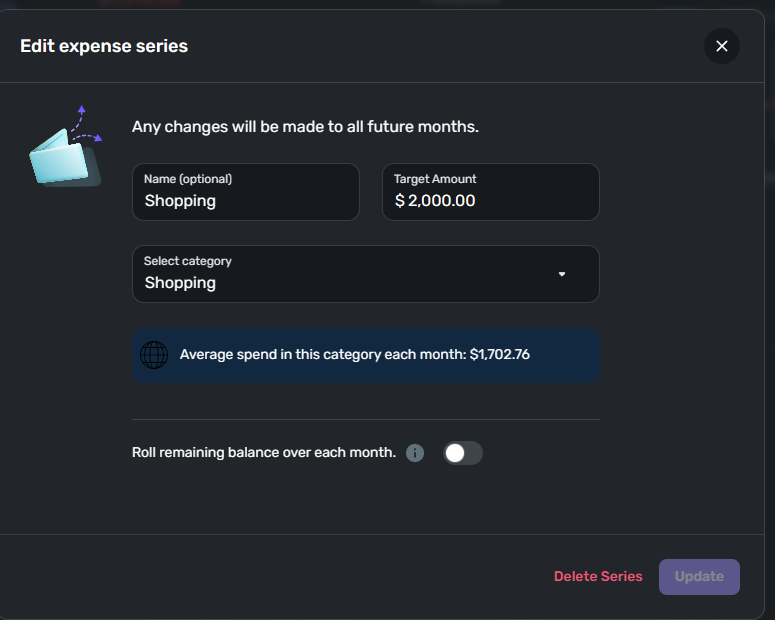The image size is (775, 620).
Task: Click the dollar sign in Target Amount
Action: (400, 201)
